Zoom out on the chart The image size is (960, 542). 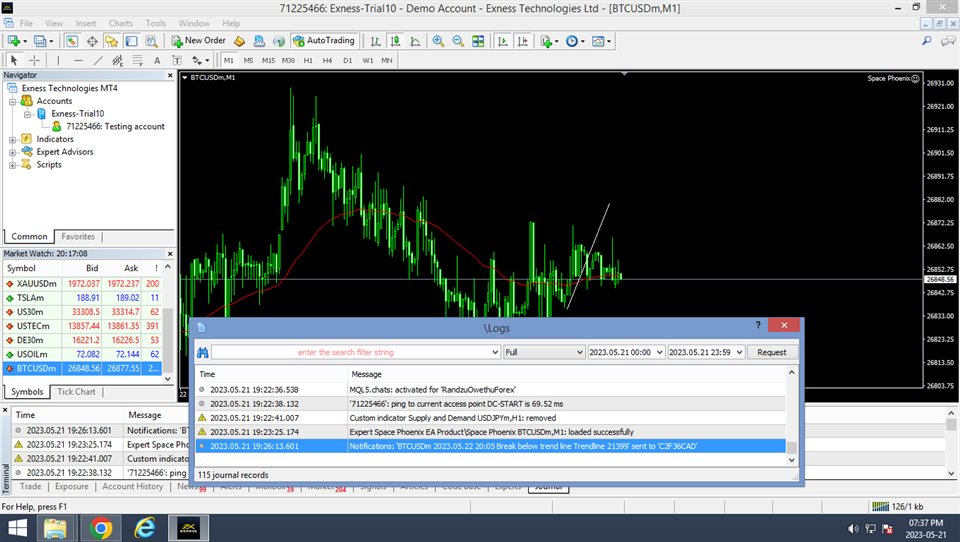coord(458,41)
